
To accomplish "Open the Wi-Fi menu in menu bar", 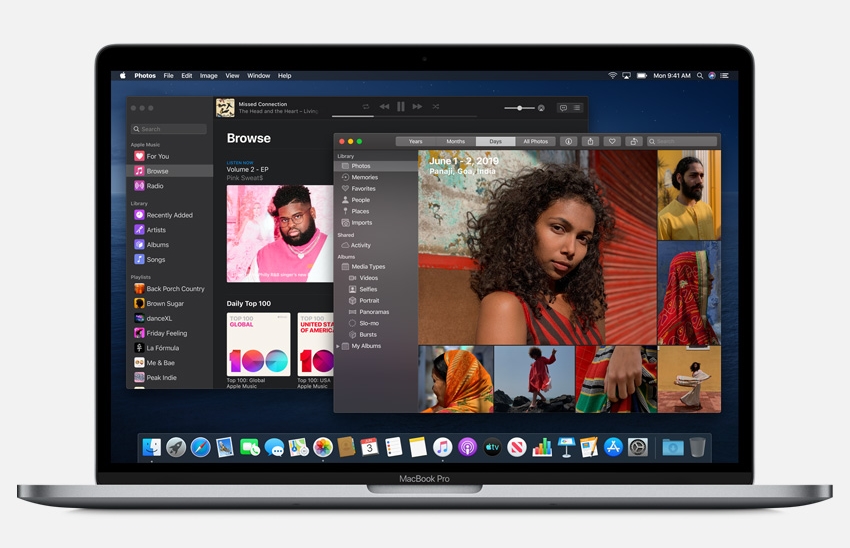I will tap(612, 76).
